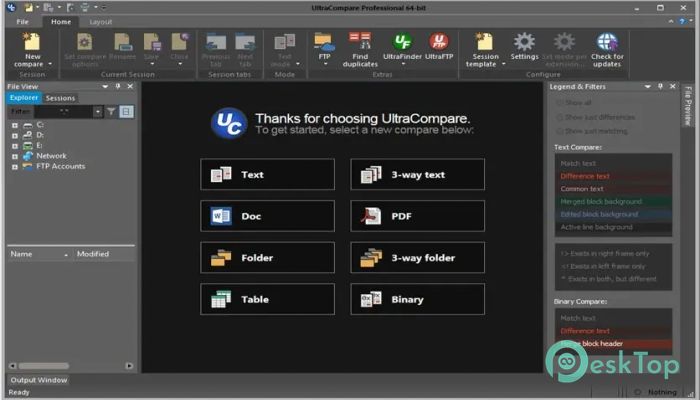
Task: Switch to the Sessions tab
Action: [60, 98]
